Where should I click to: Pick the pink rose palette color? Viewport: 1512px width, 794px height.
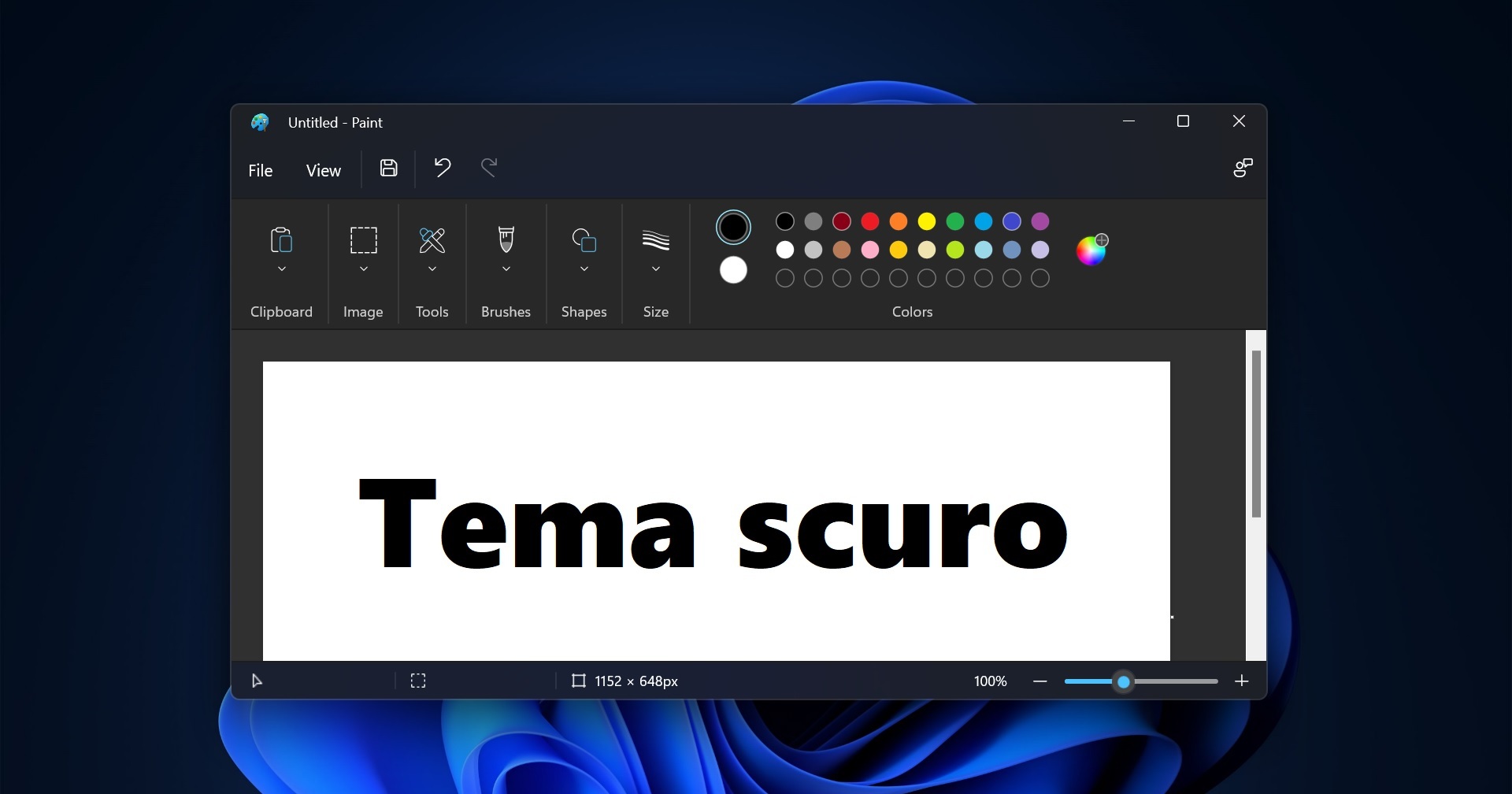[x=870, y=250]
